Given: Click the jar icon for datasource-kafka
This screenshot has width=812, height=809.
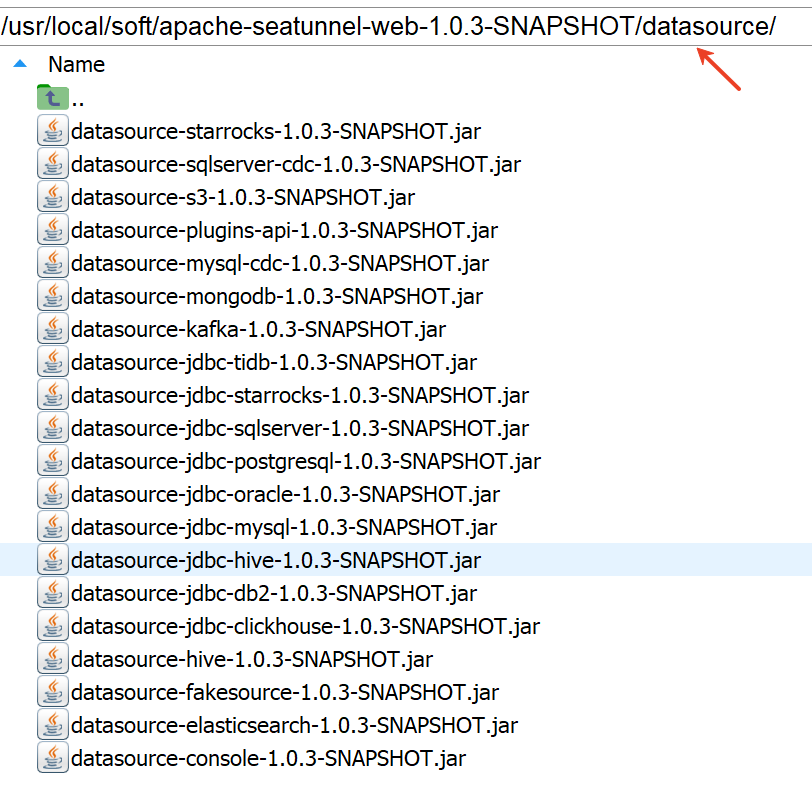Looking at the screenshot, I should coord(53,329).
